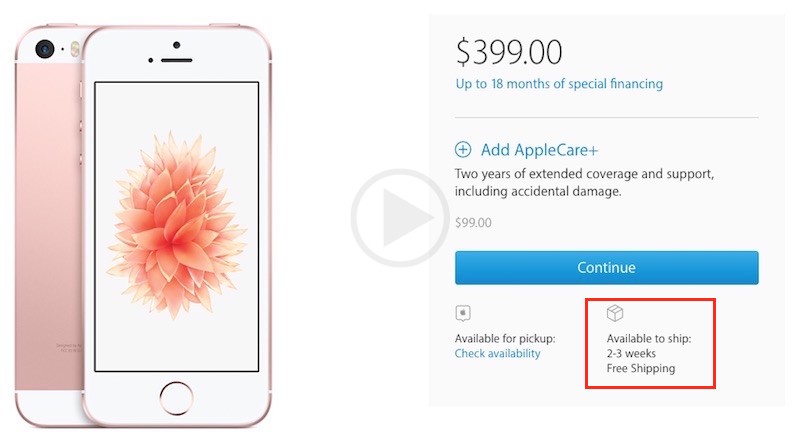Open the 18 months special financing link
The height and width of the screenshot is (436, 800).
coord(559,84)
